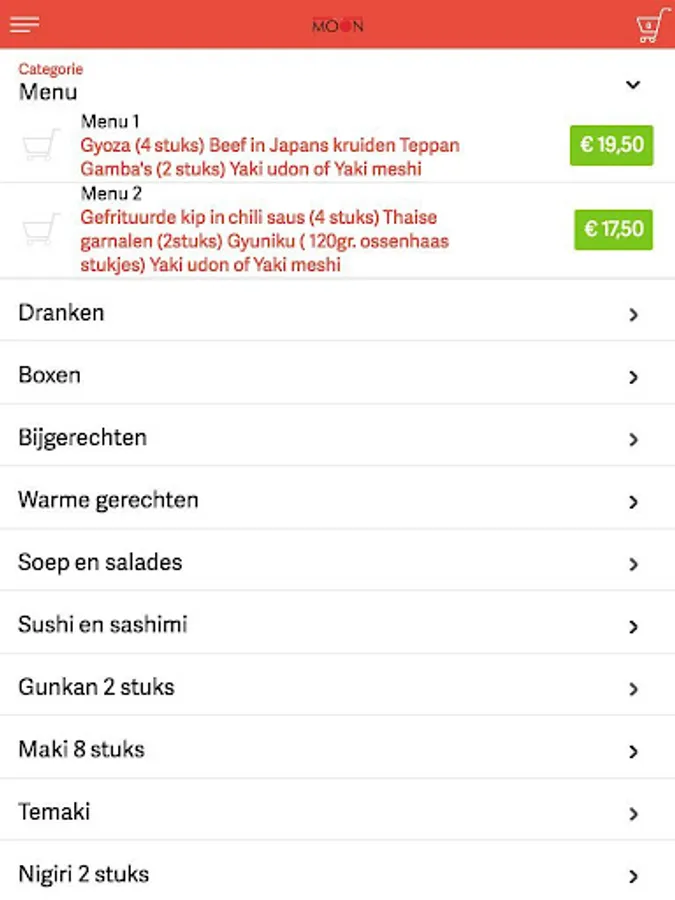675x900 pixels.
Task: Select the Menu 1 description text
Action: point(270,157)
